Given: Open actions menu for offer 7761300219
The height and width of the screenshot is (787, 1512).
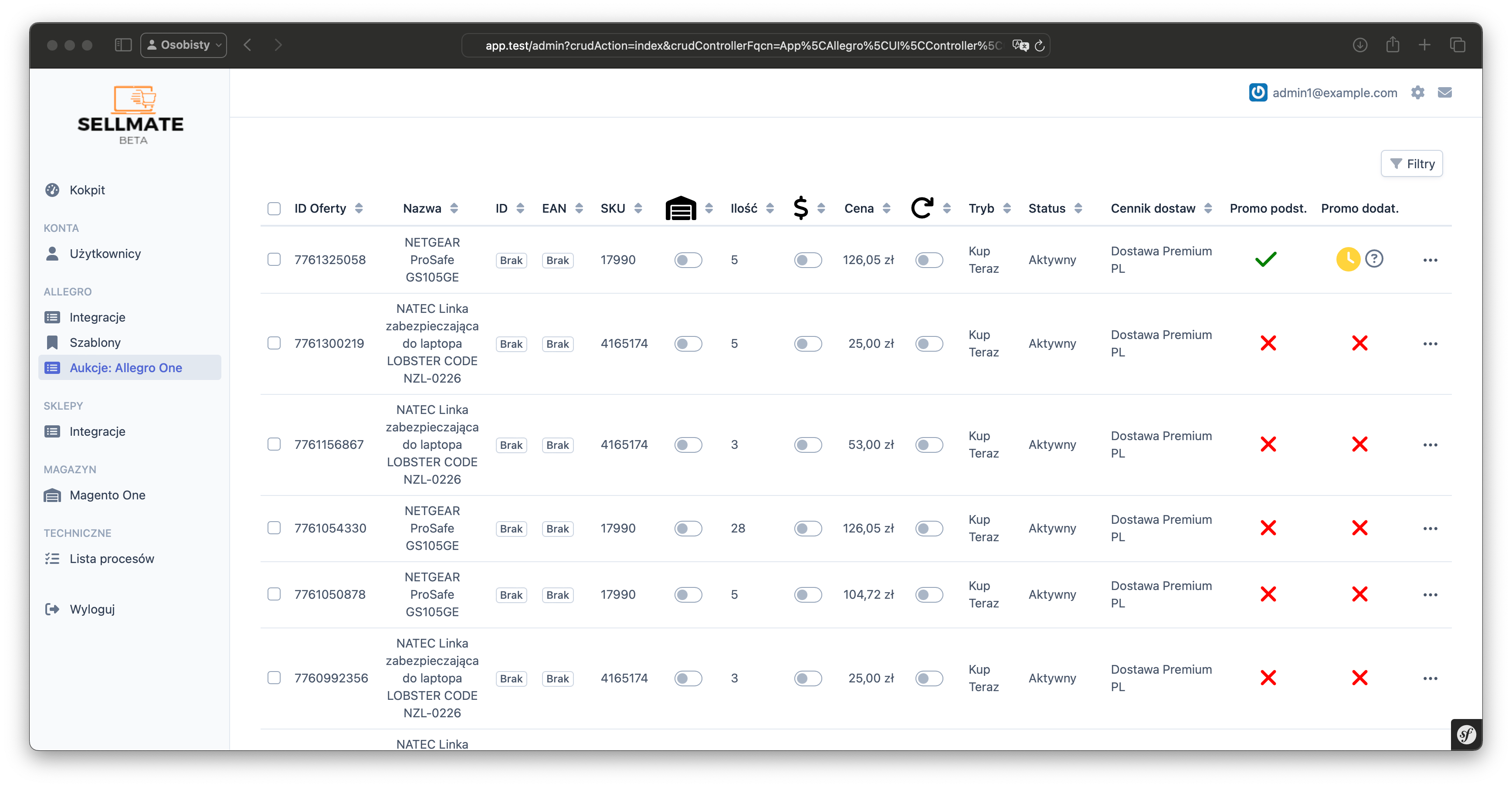Looking at the screenshot, I should (x=1430, y=343).
